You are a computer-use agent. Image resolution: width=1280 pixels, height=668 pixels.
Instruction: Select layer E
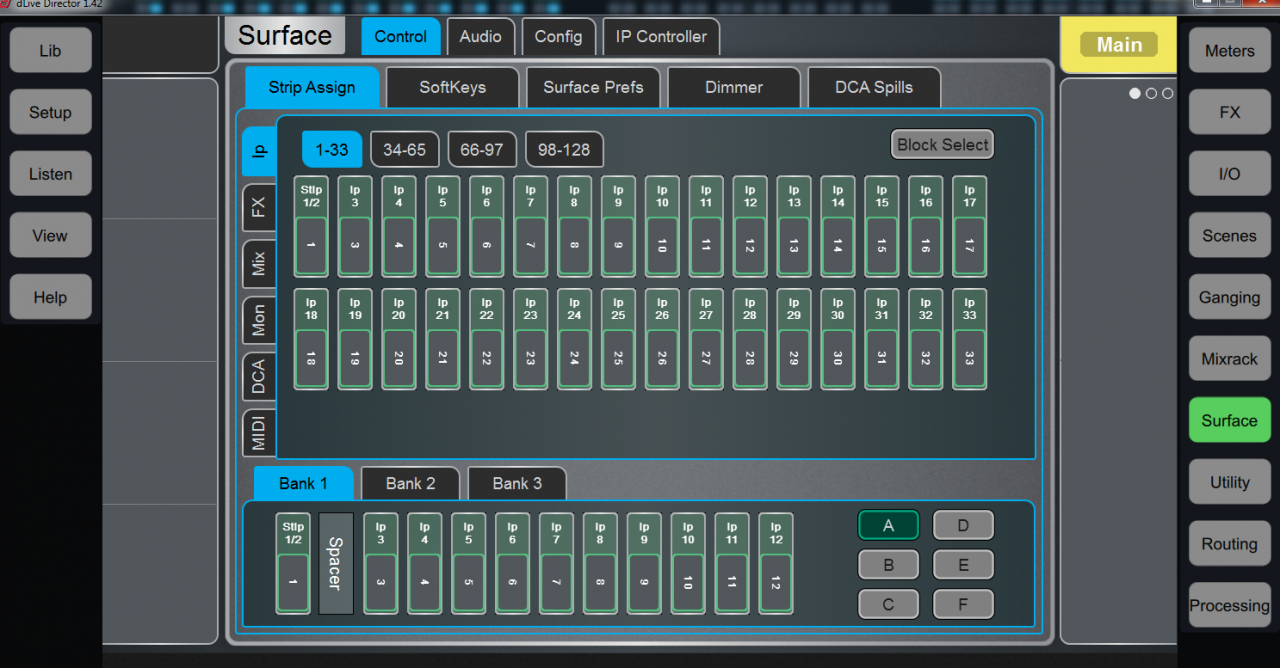963,565
